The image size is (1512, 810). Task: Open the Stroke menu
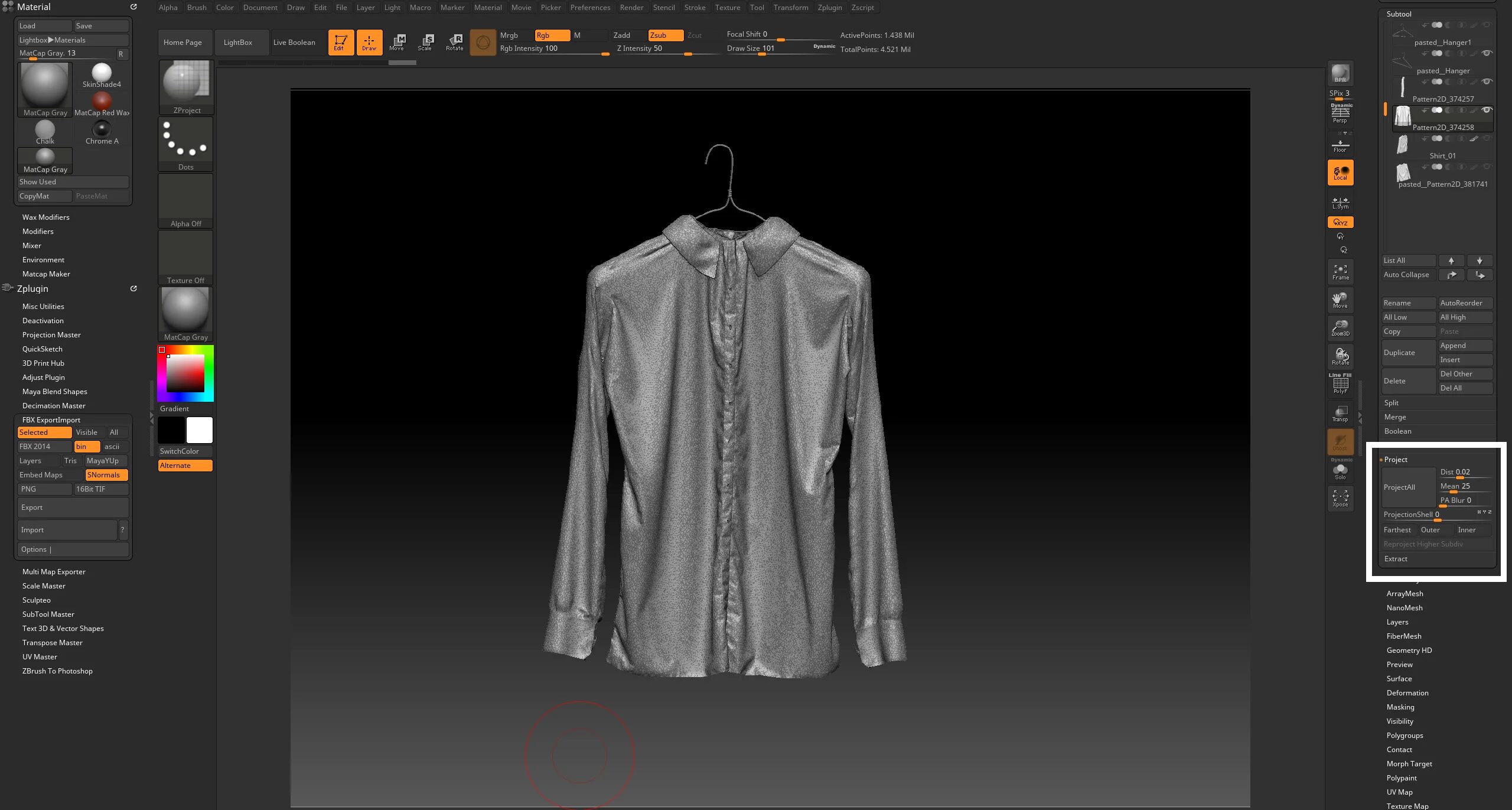pos(695,8)
